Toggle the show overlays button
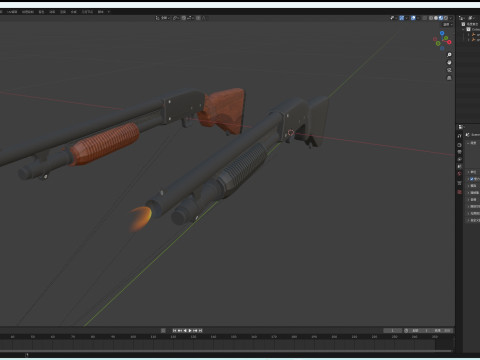 (x=413, y=18)
